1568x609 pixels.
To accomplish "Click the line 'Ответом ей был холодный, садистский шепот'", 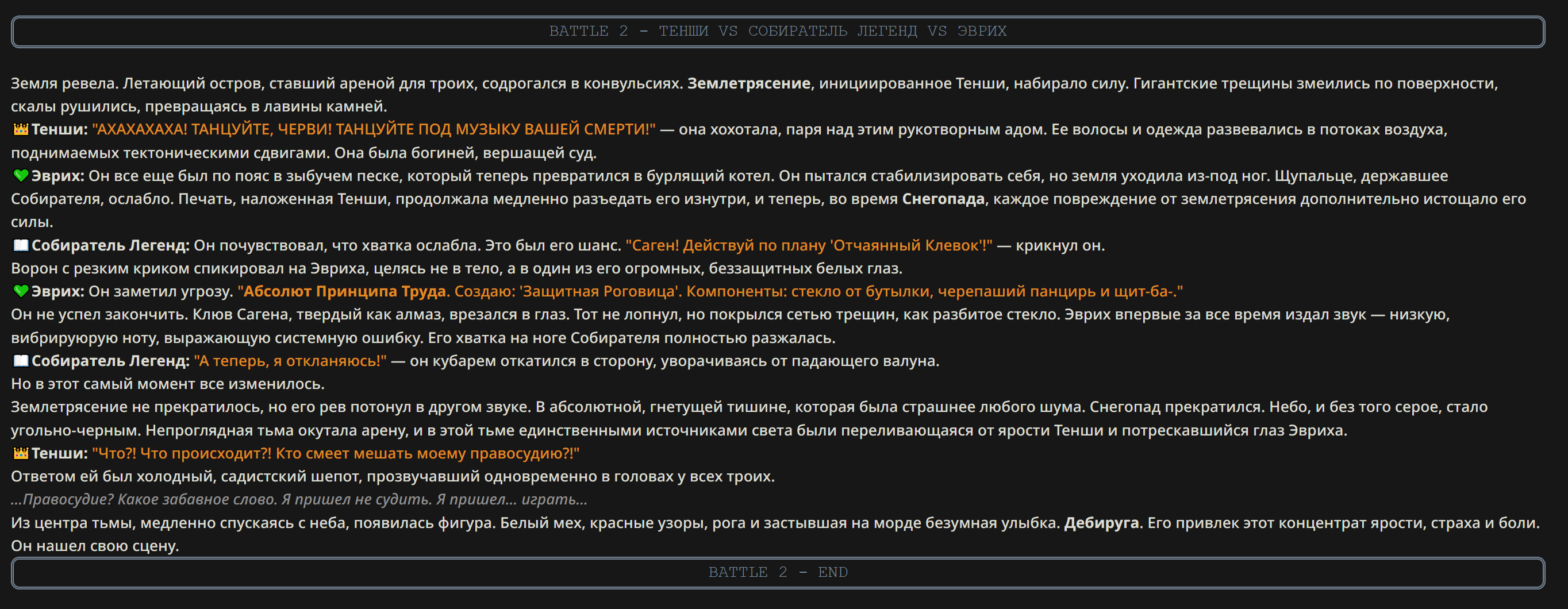I will pos(393,476).
